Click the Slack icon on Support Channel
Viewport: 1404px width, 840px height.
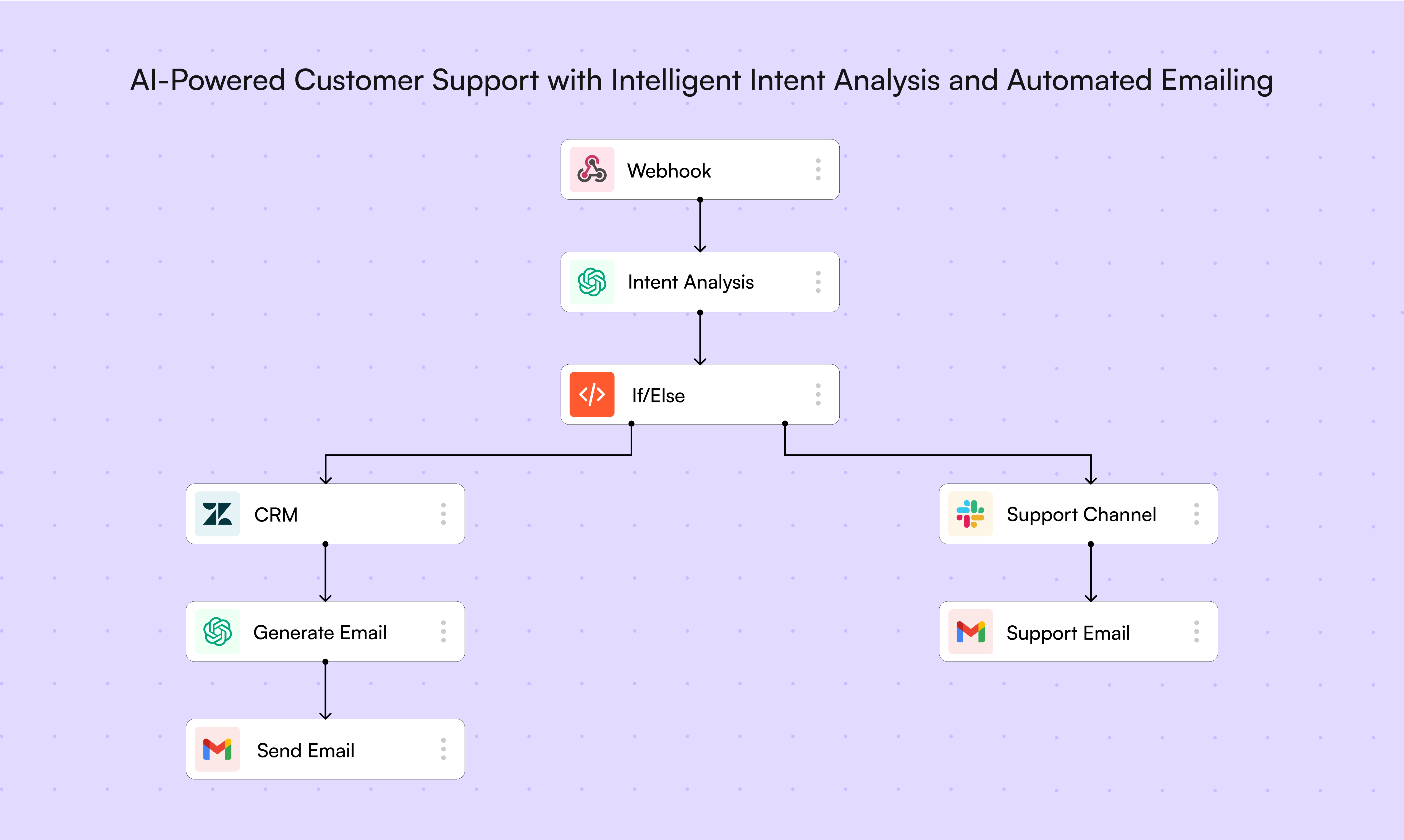click(x=970, y=514)
